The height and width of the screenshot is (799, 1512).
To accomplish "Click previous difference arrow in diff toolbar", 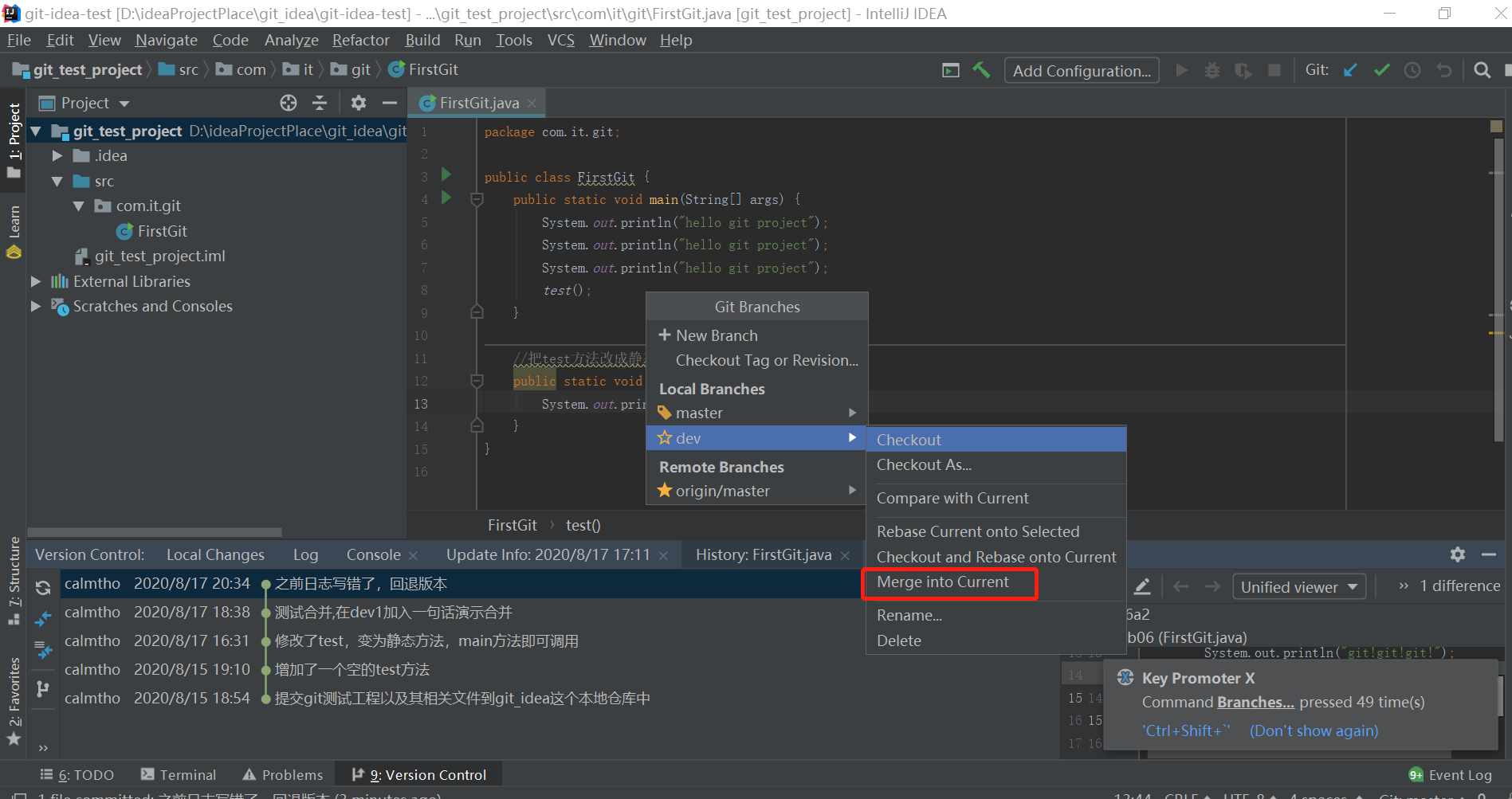I will click(x=1181, y=587).
